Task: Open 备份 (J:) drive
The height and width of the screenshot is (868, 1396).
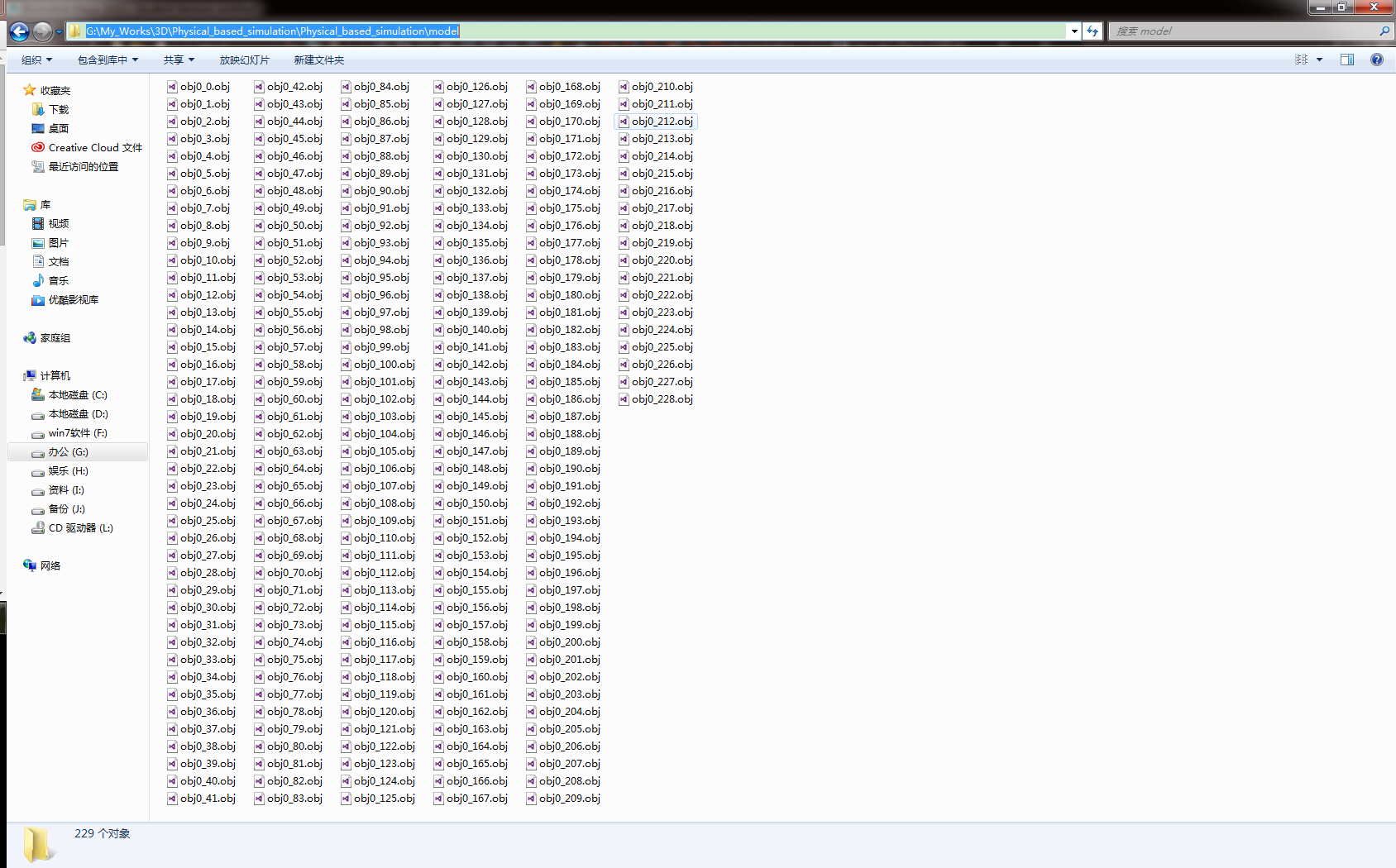Action: (x=58, y=508)
